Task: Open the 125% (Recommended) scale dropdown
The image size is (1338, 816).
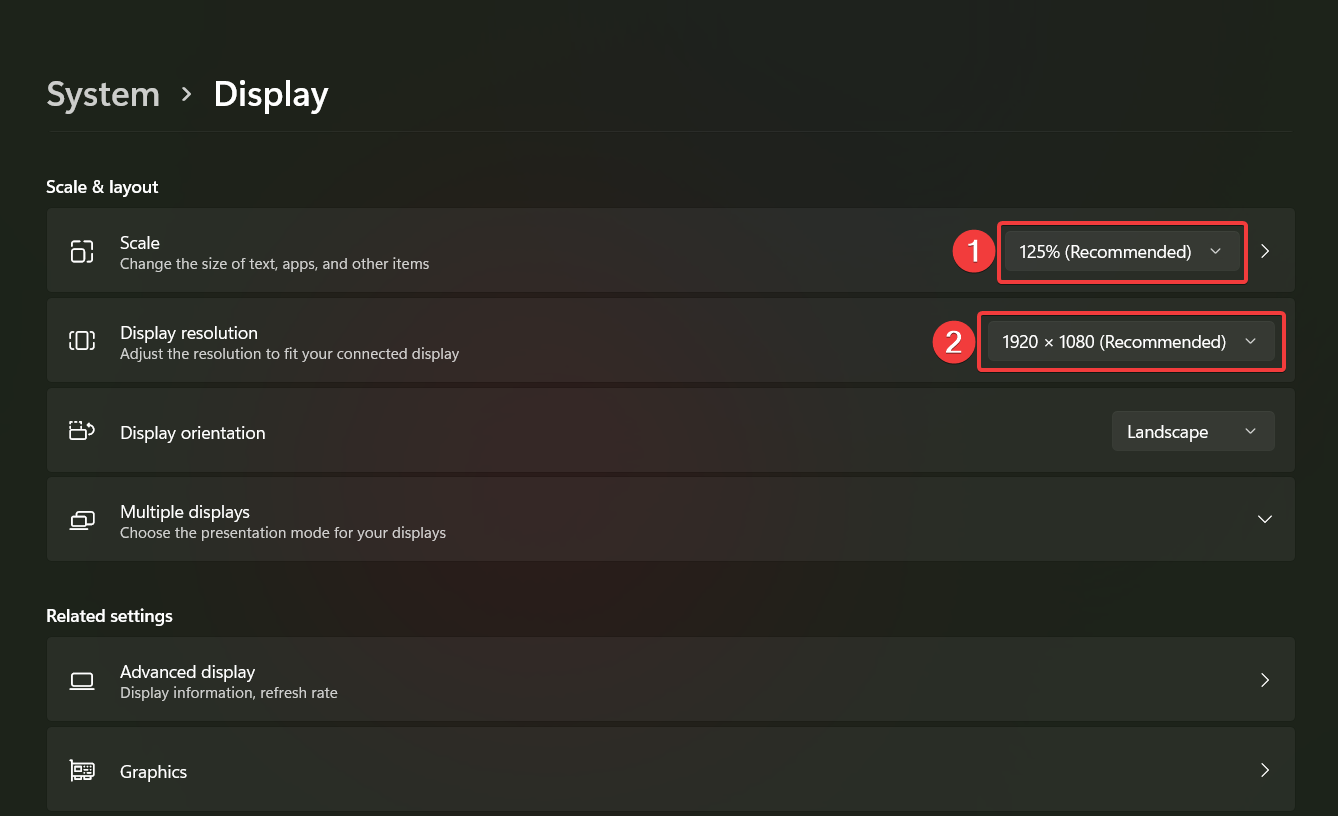Action: (1122, 252)
